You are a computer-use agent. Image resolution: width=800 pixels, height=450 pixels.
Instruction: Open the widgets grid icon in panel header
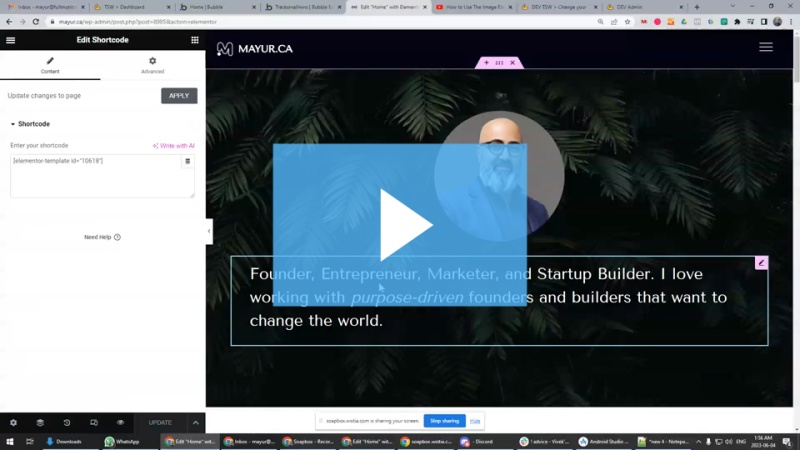point(195,40)
